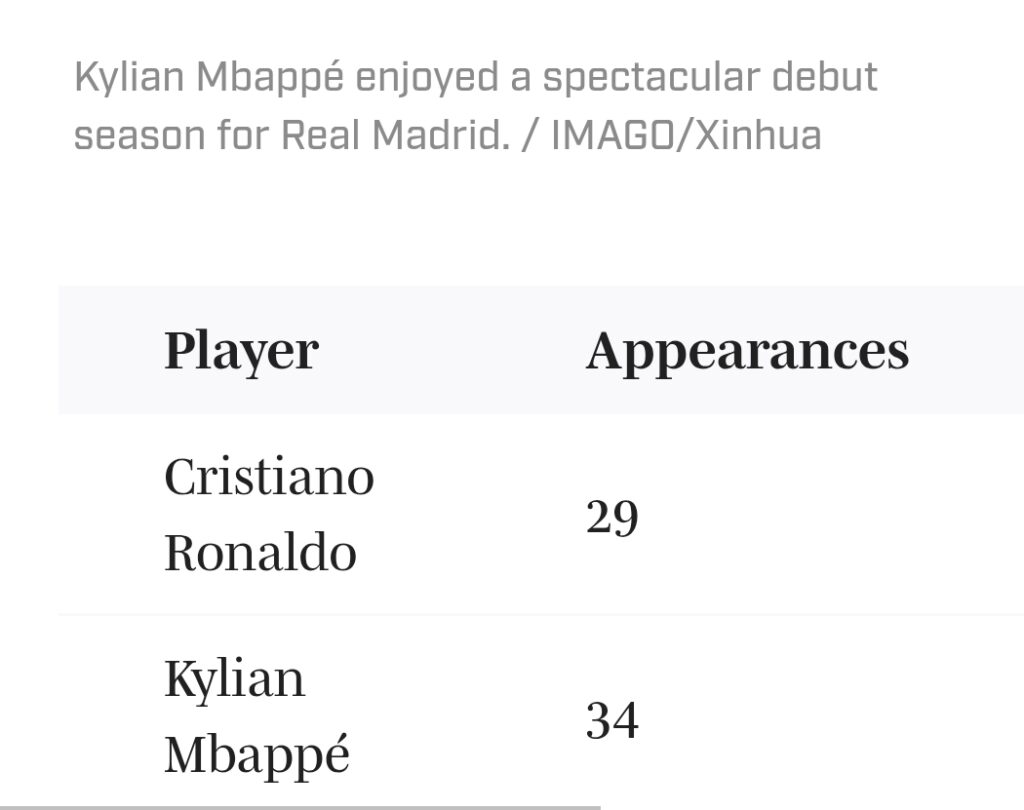Click the "Appearances" column header

coord(747,351)
